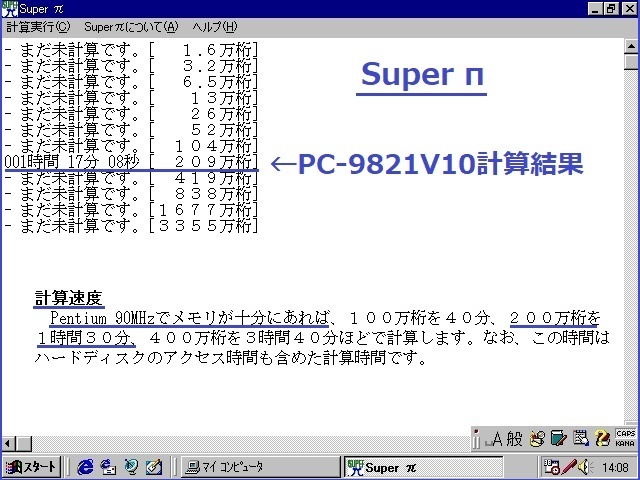The height and width of the screenshot is (480, 640).
Task: Select the 838万桁 result row
Action: pyautogui.click(x=131, y=194)
